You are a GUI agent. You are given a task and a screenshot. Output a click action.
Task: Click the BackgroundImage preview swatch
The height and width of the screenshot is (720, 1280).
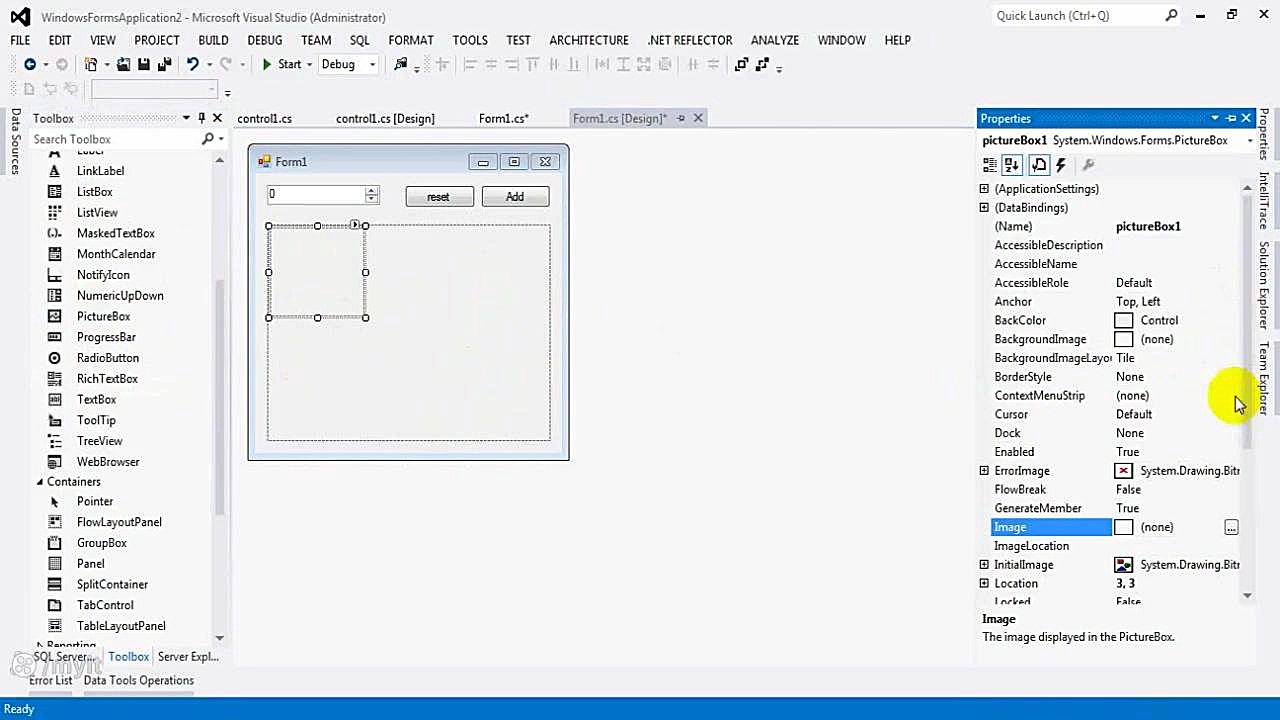tap(1124, 340)
